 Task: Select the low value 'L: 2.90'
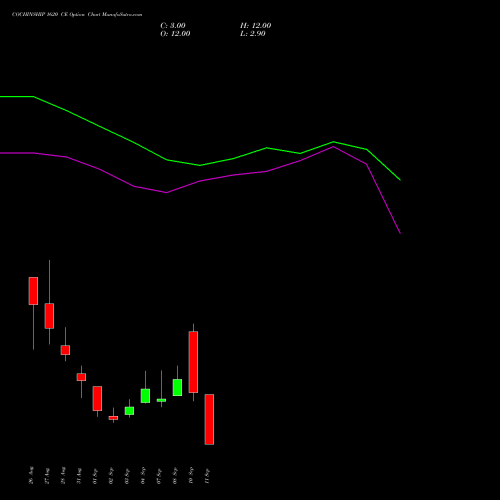coord(253,34)
